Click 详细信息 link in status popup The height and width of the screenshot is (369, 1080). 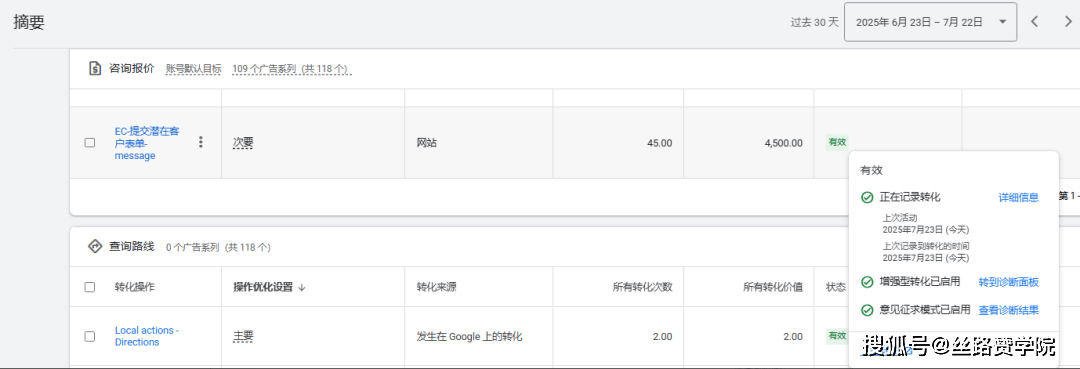(x=1019, y=198)
